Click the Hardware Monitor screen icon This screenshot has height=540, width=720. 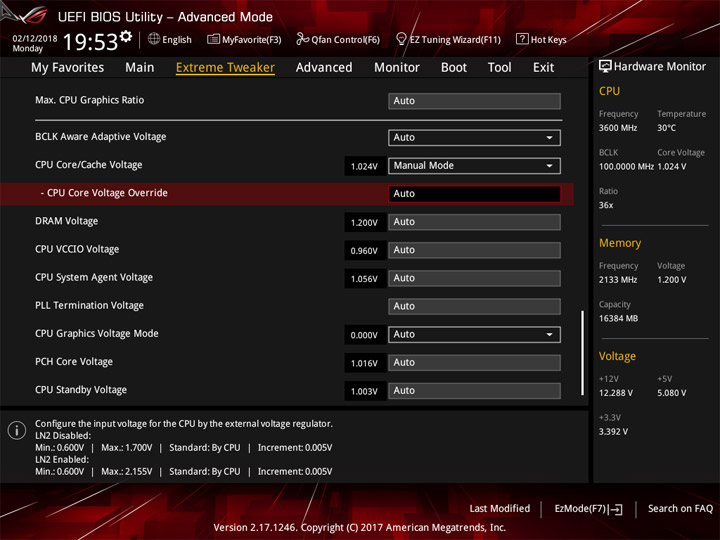605,67
